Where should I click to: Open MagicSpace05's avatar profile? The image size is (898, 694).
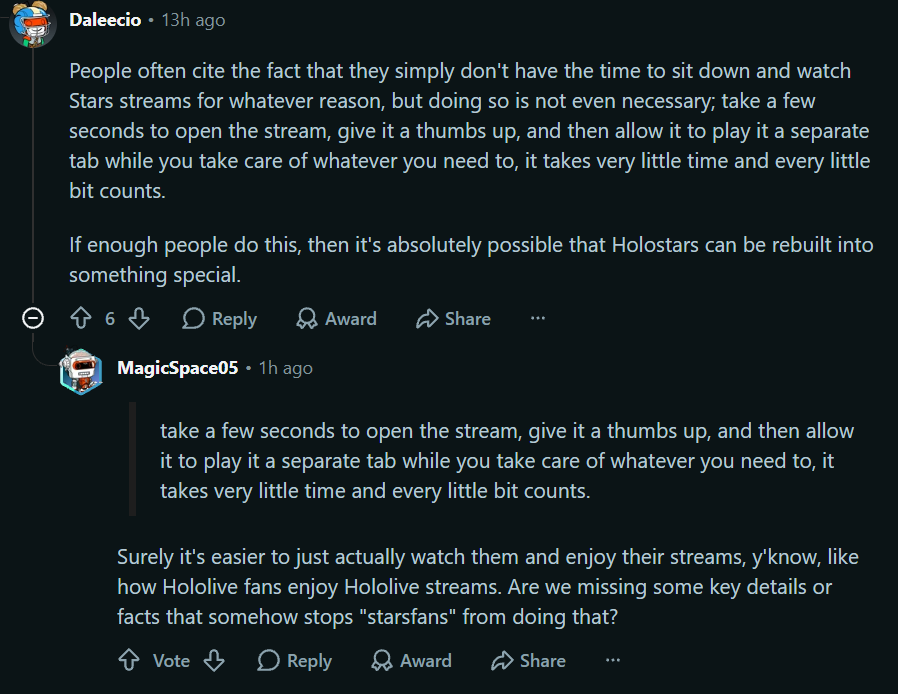point(81,371)
